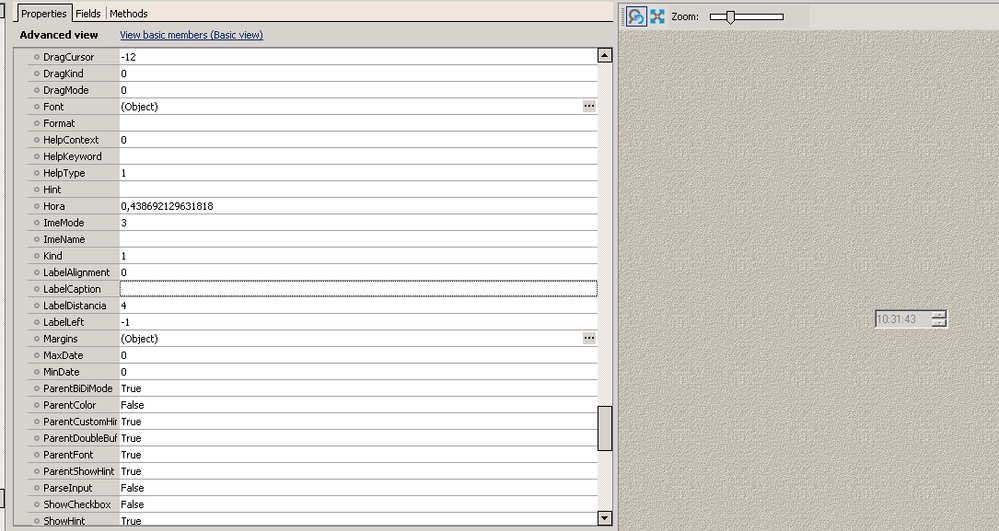Select the MinDate property name

point(62,372)
